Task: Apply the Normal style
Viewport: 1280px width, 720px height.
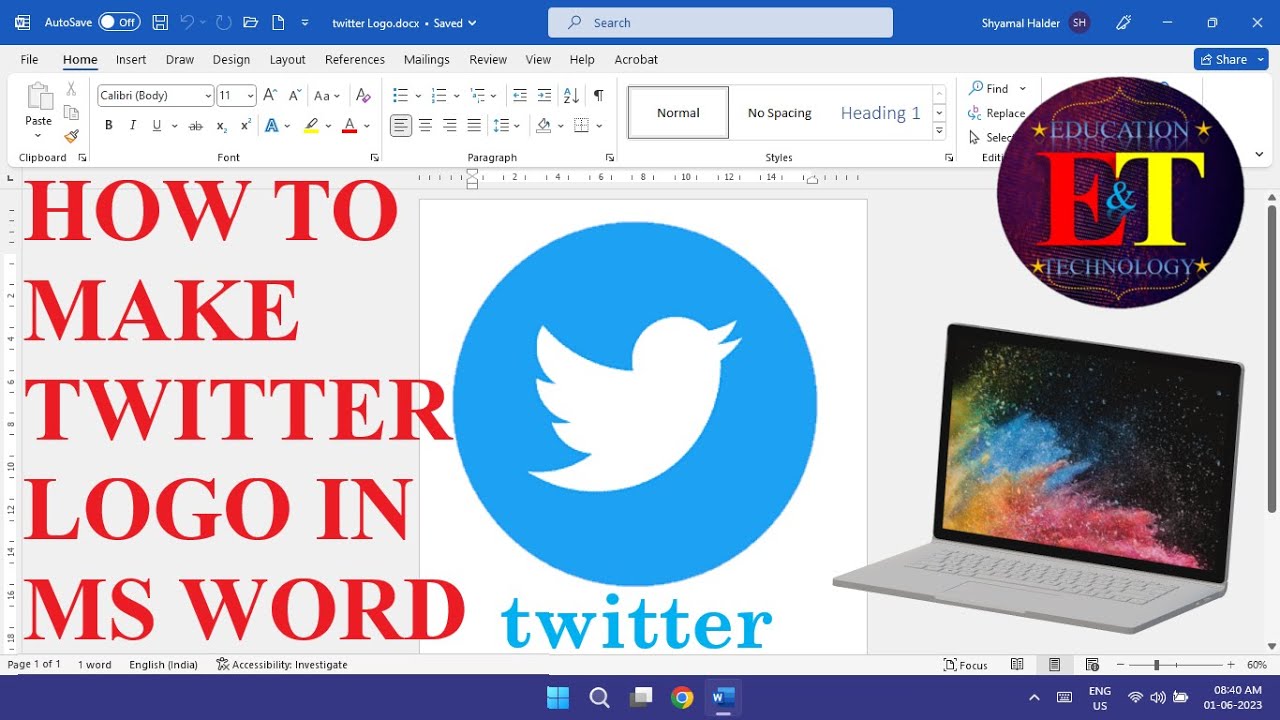Action: tap(678, 113)
